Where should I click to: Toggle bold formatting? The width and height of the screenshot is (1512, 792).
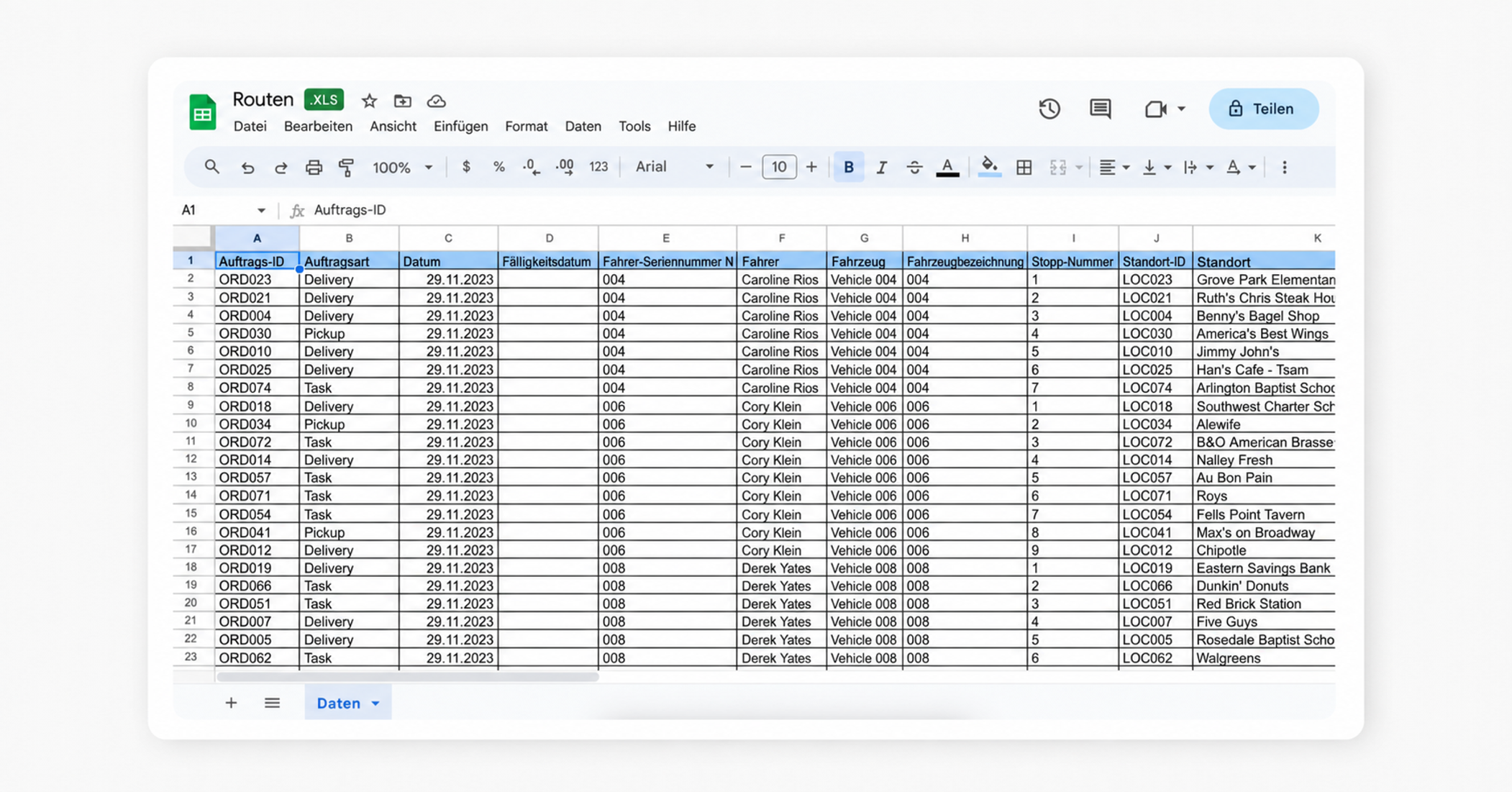coord(849,167)
